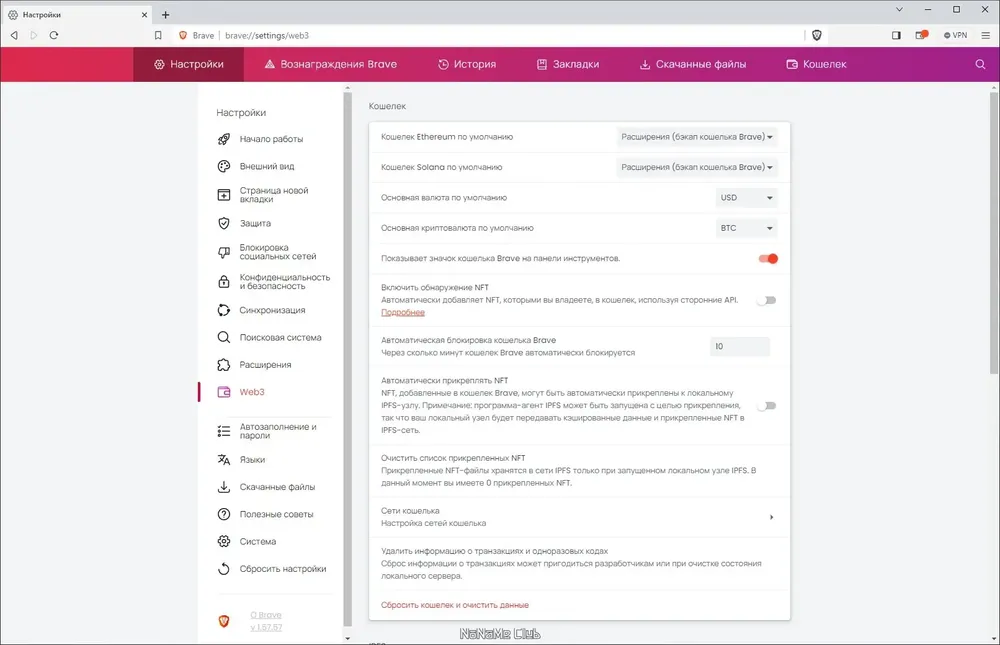Enable the Автоматически прикреплять NFT toggle

pos(766,406)
